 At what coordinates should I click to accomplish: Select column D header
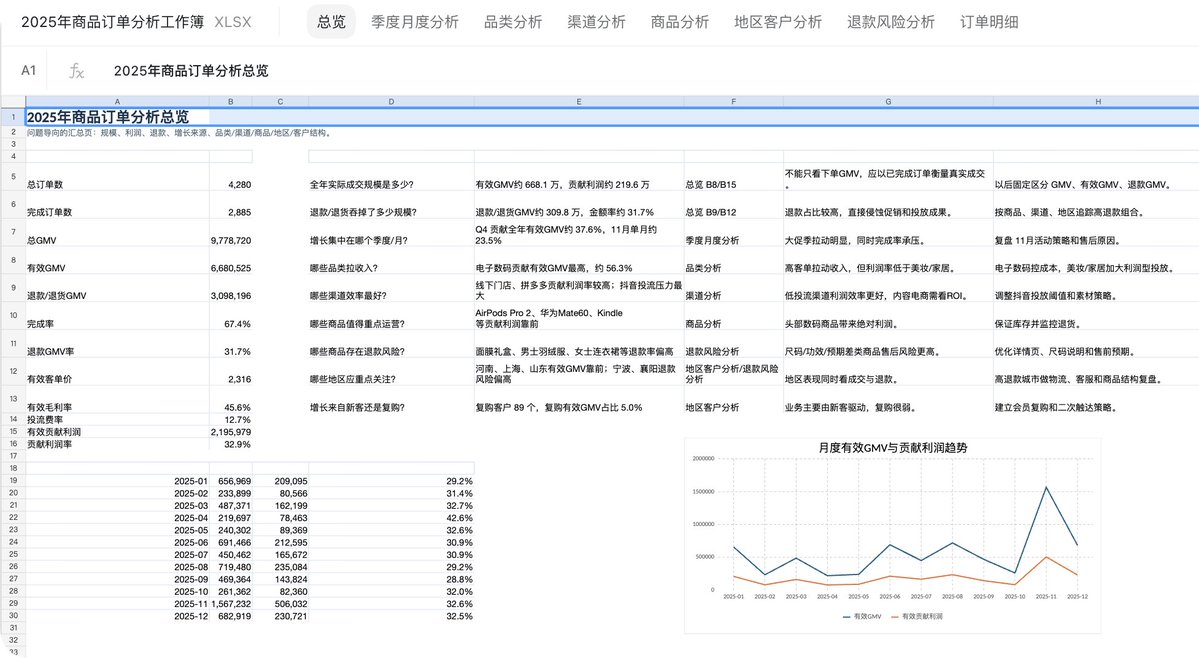[x=392, y=102]
